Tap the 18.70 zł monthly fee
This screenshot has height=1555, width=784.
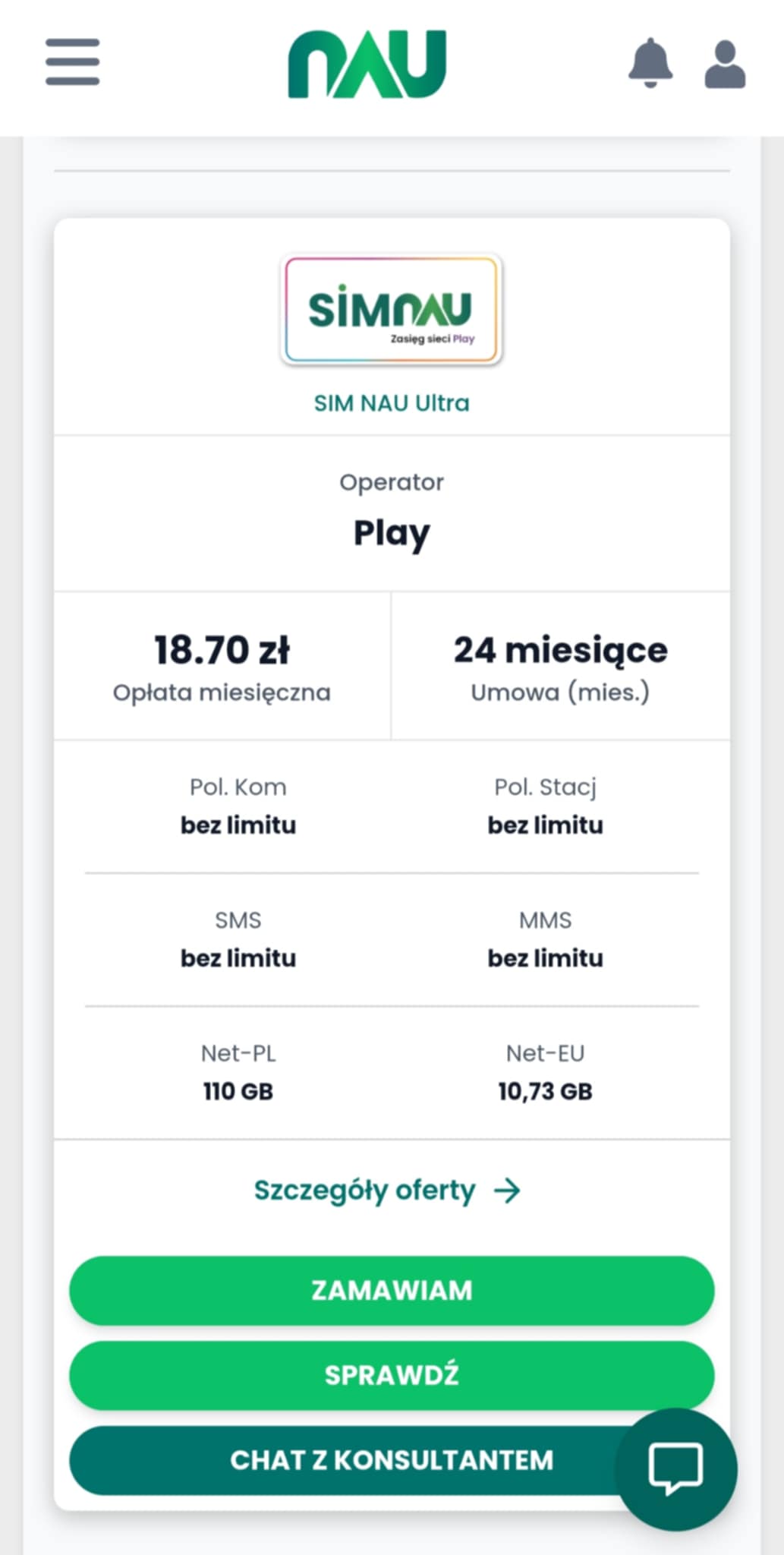[x=222, y=651]
